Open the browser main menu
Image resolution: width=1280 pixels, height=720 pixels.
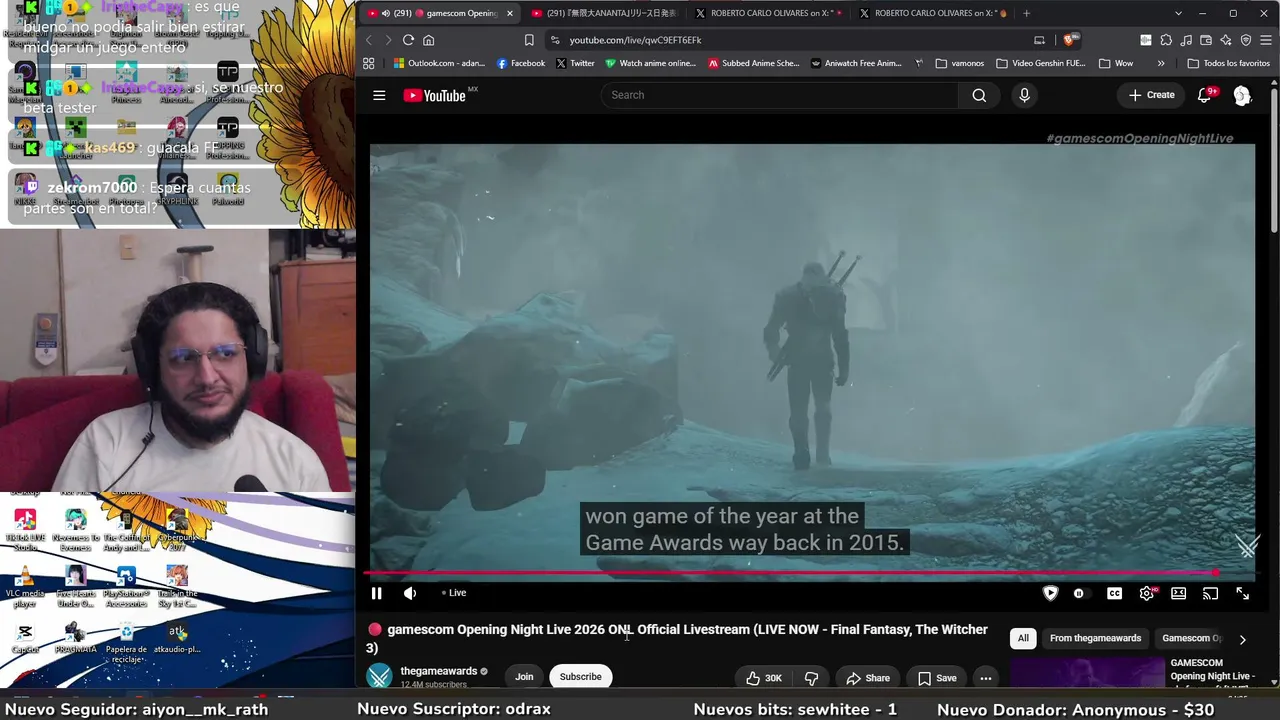[1266, 40]
